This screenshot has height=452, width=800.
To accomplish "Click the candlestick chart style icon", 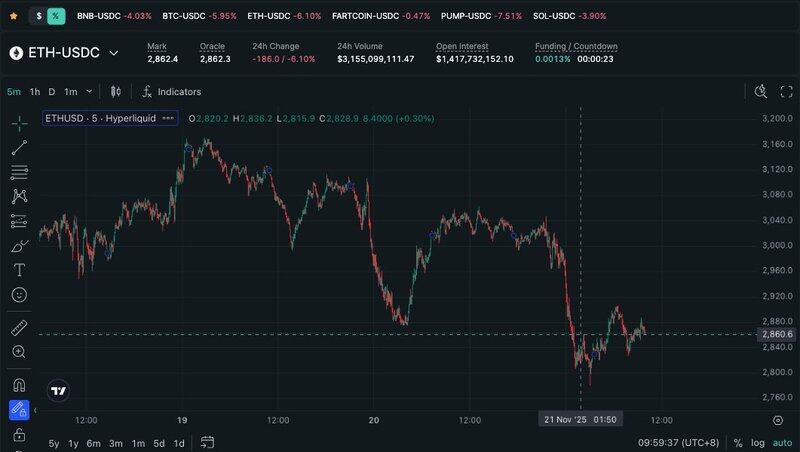I will click(116, 91).
